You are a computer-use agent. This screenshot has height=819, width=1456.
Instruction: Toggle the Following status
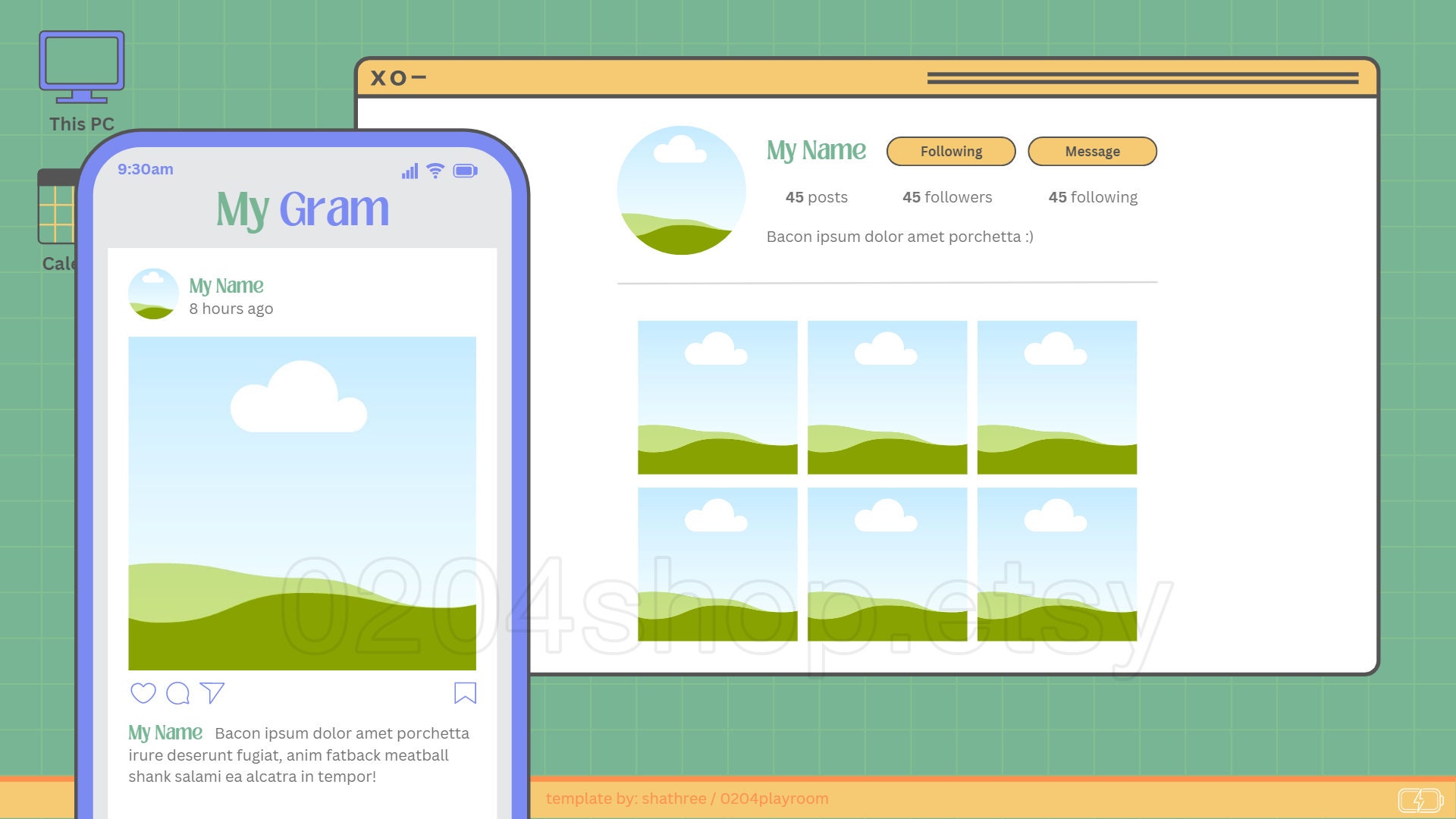pos(950,151)
